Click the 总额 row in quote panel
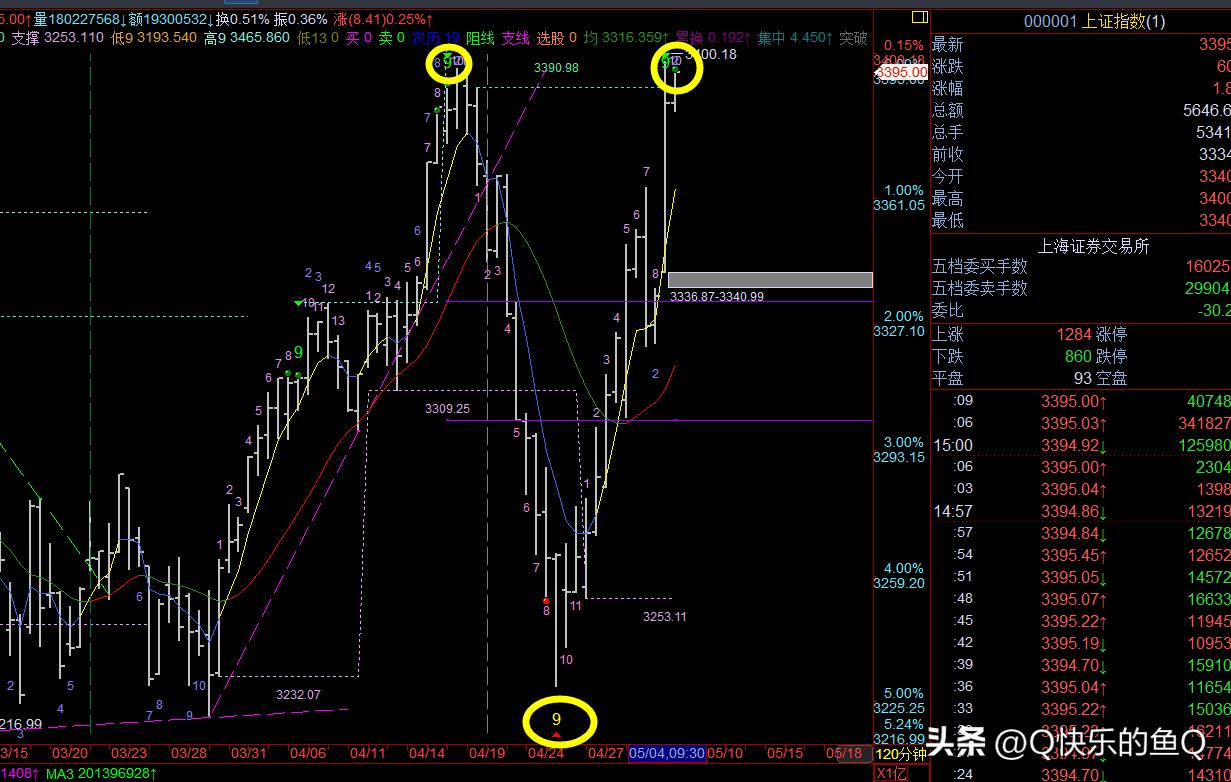This screenshot has height=782, width=1231. [1081, 111]
